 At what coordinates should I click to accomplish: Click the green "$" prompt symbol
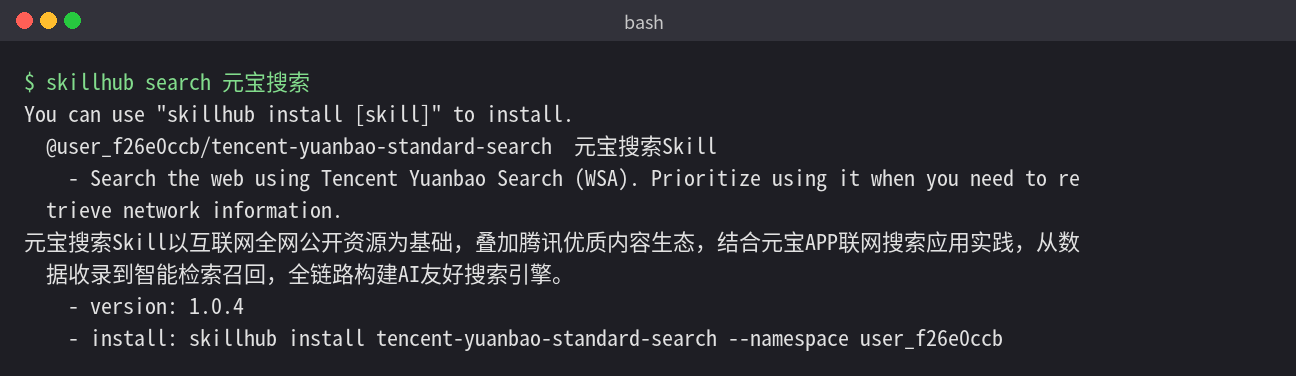point(30,83)
